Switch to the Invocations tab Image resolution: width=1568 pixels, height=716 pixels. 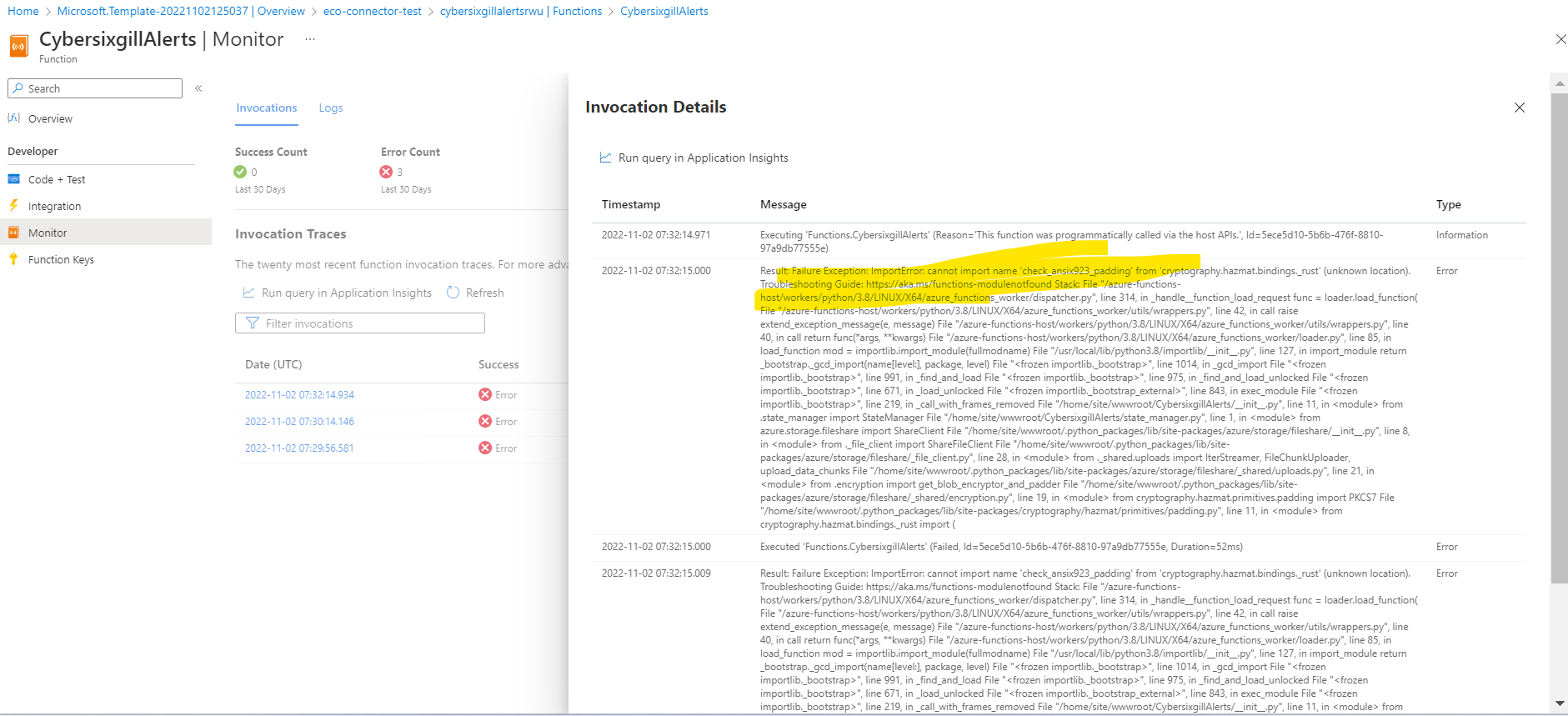(x=267, y=108)
